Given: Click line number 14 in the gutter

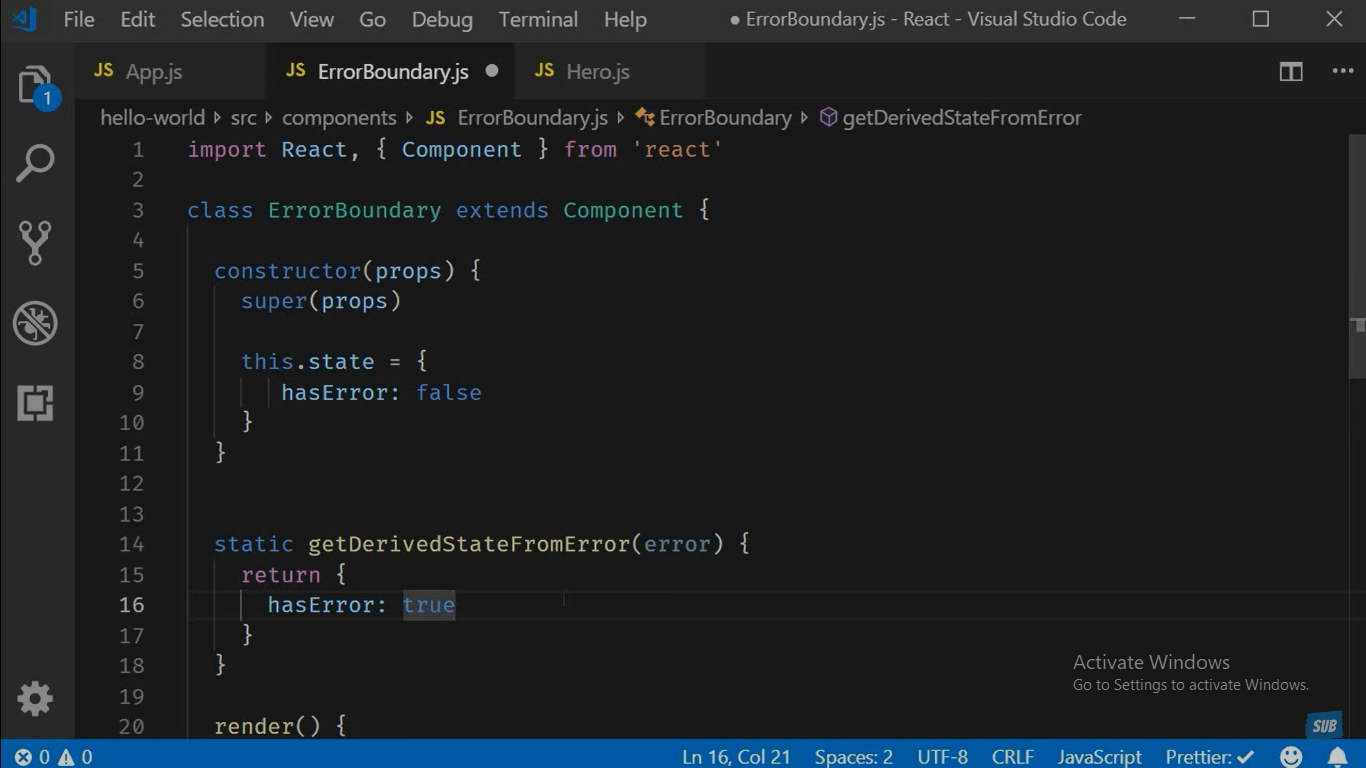Looking at the screenshot, I should [131, 544].
